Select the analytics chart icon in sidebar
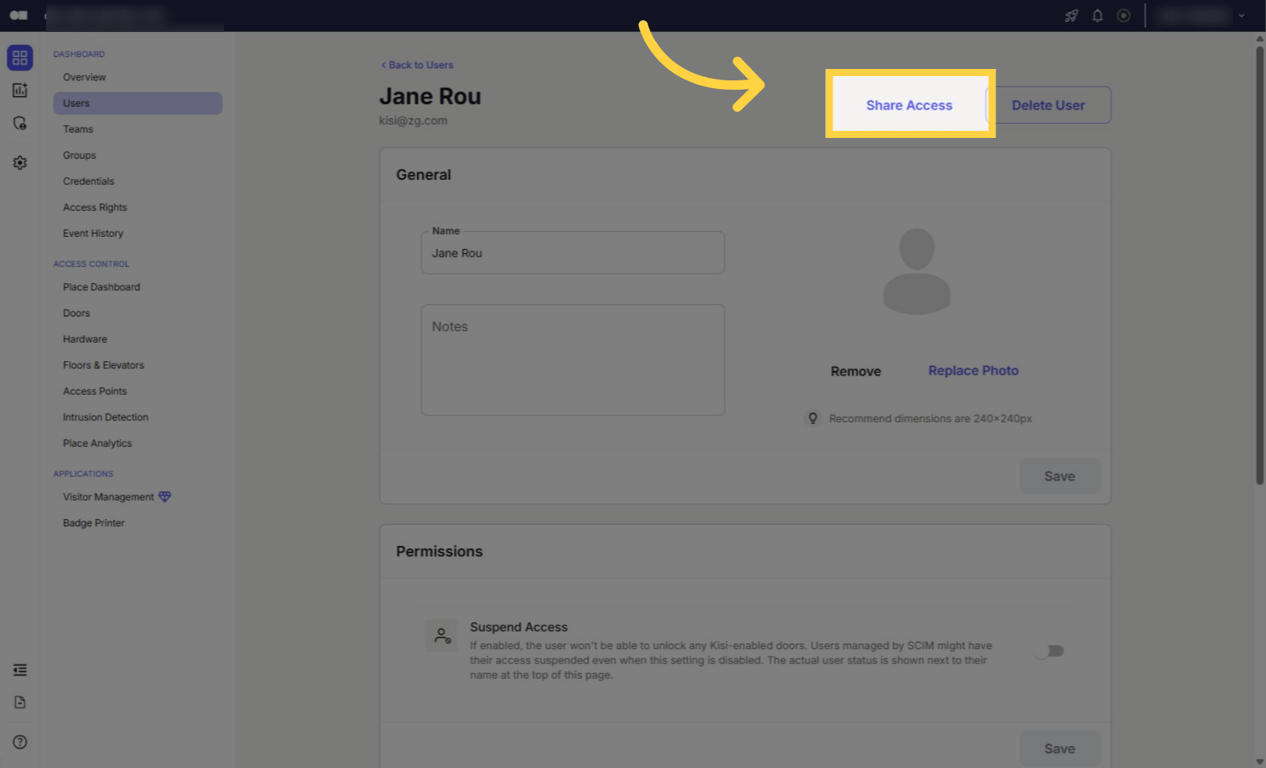Image resolution: width=1266 pixels, height=768 pixels. tap(19, 90)
